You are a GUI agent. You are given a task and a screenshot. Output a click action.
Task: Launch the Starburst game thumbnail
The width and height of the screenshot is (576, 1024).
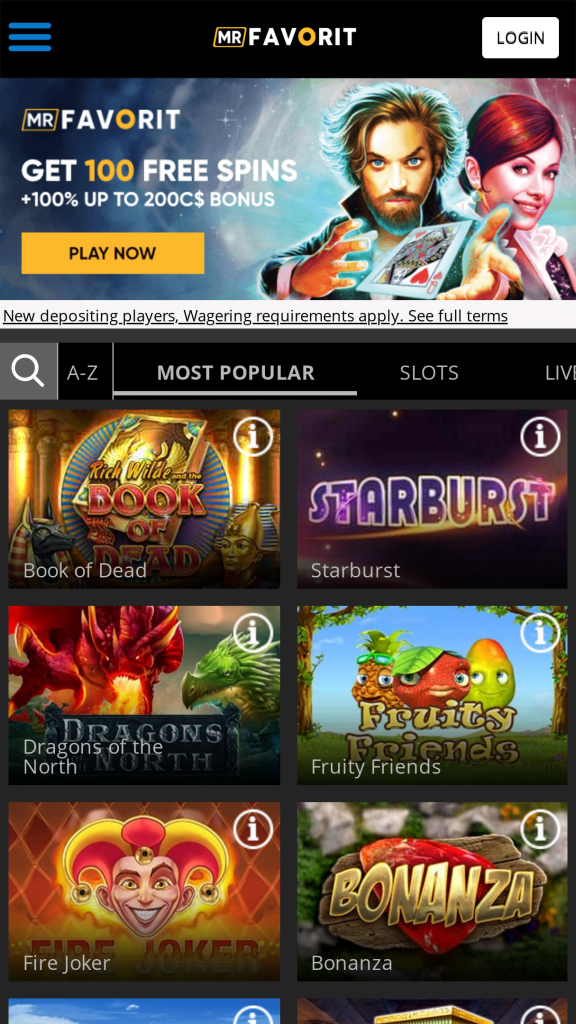[x=432, y=499]
